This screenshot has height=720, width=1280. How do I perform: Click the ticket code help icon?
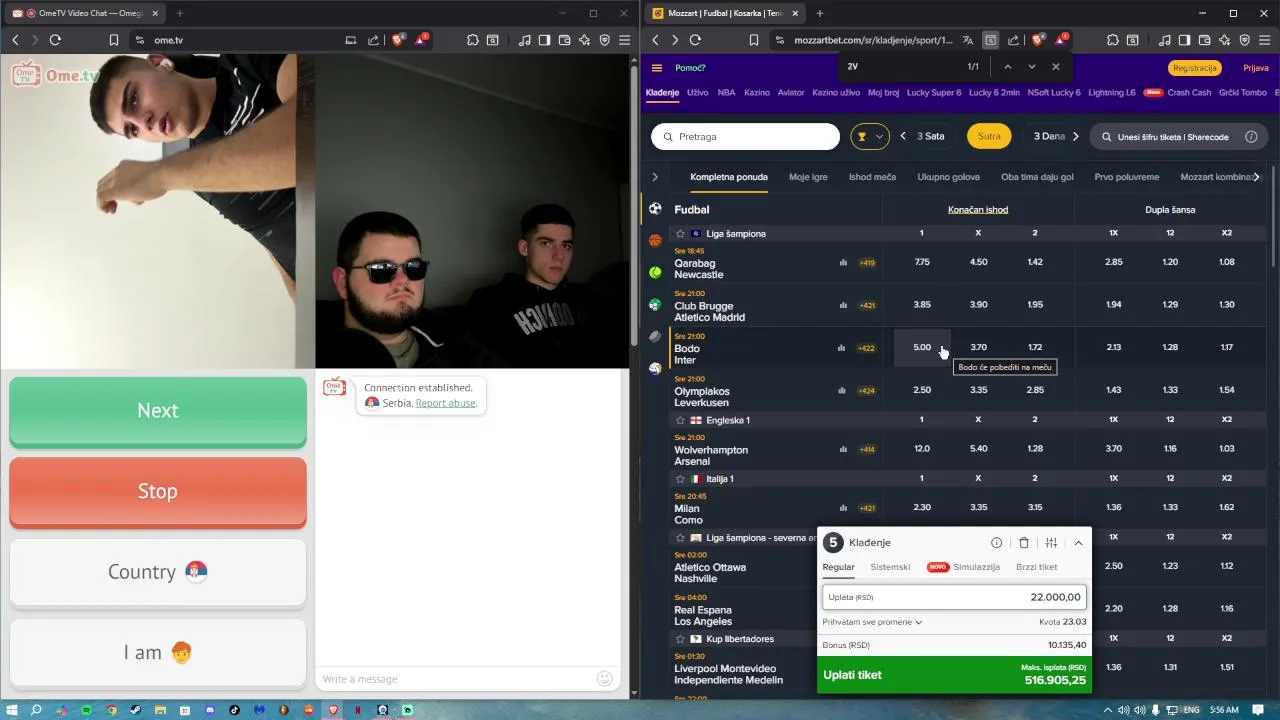click(x=1251, y=137)
